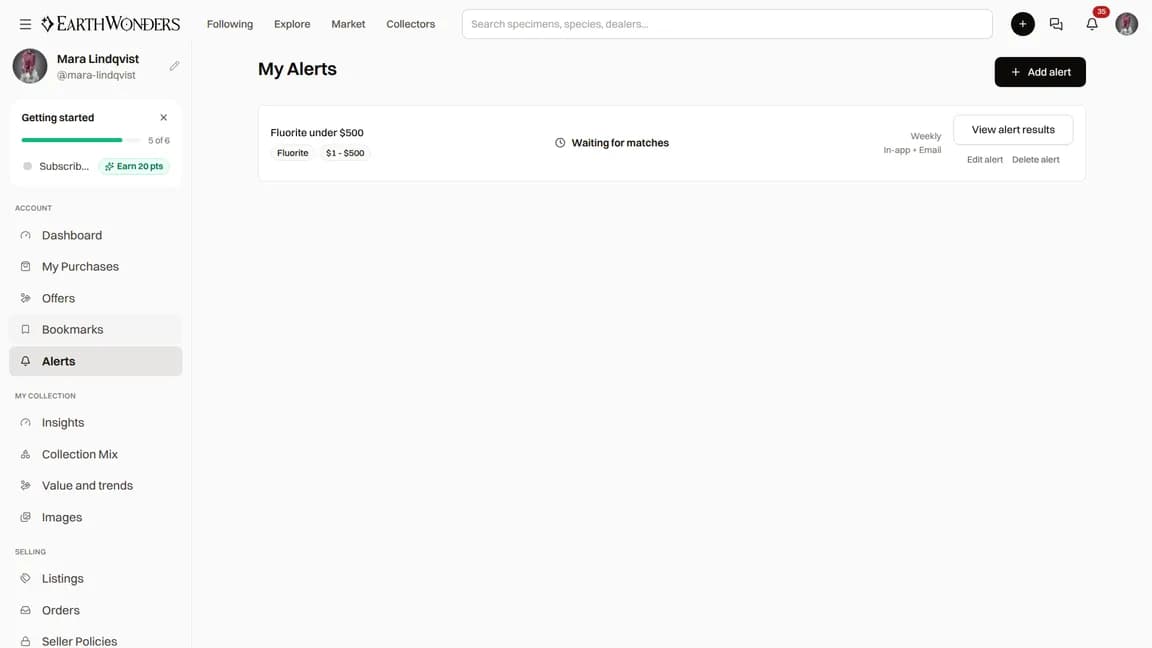Click Mara Lindqvist sidebar profile picture

(30, 66)
